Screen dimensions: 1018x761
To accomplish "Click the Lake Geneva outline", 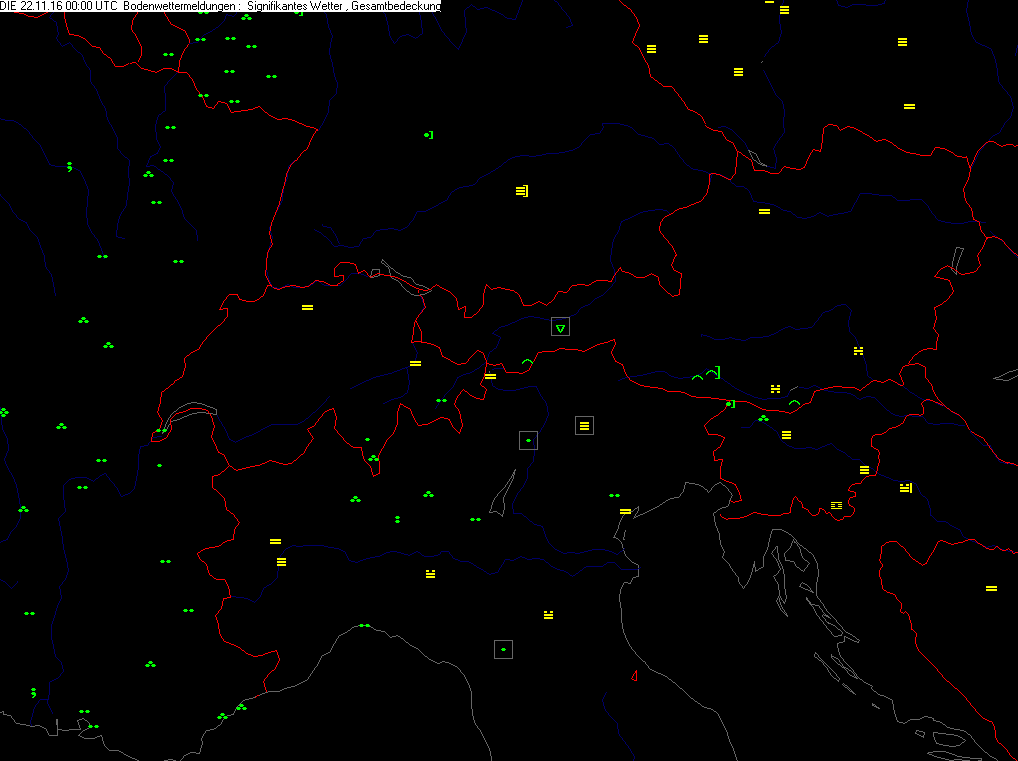I will 190,416.
